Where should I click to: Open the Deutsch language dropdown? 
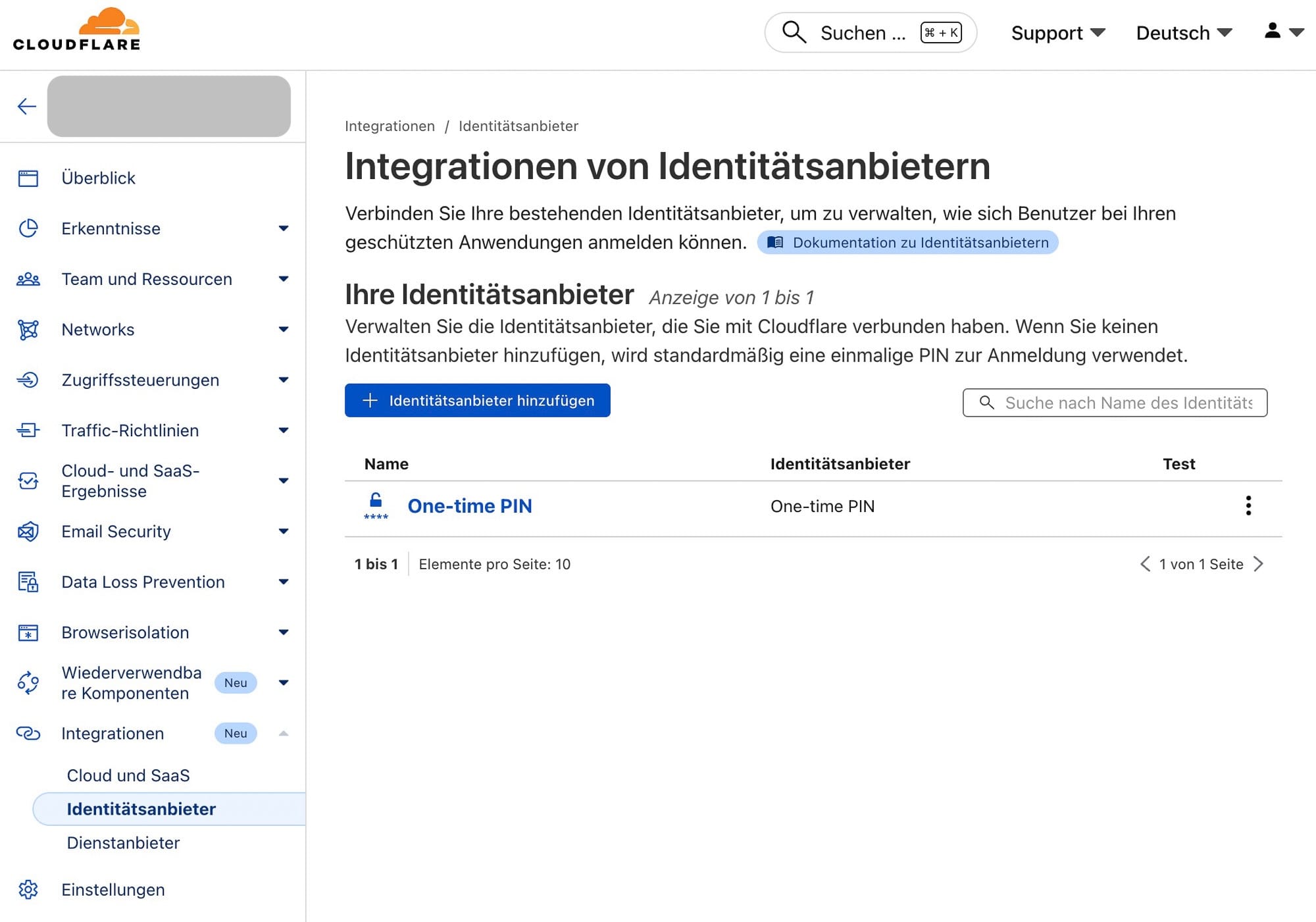click(x=1183, y=32)
